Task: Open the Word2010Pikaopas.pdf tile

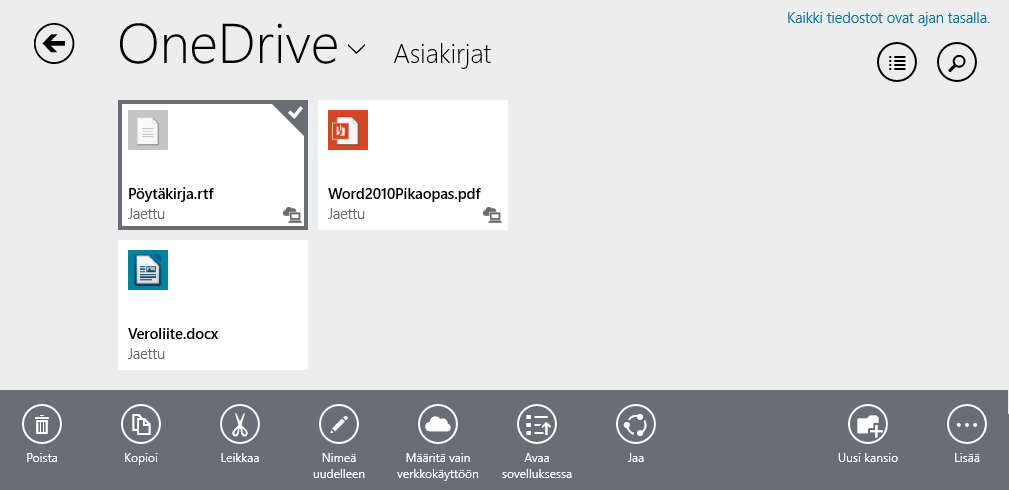Action: pyautogui.click(x=412, y=165)
